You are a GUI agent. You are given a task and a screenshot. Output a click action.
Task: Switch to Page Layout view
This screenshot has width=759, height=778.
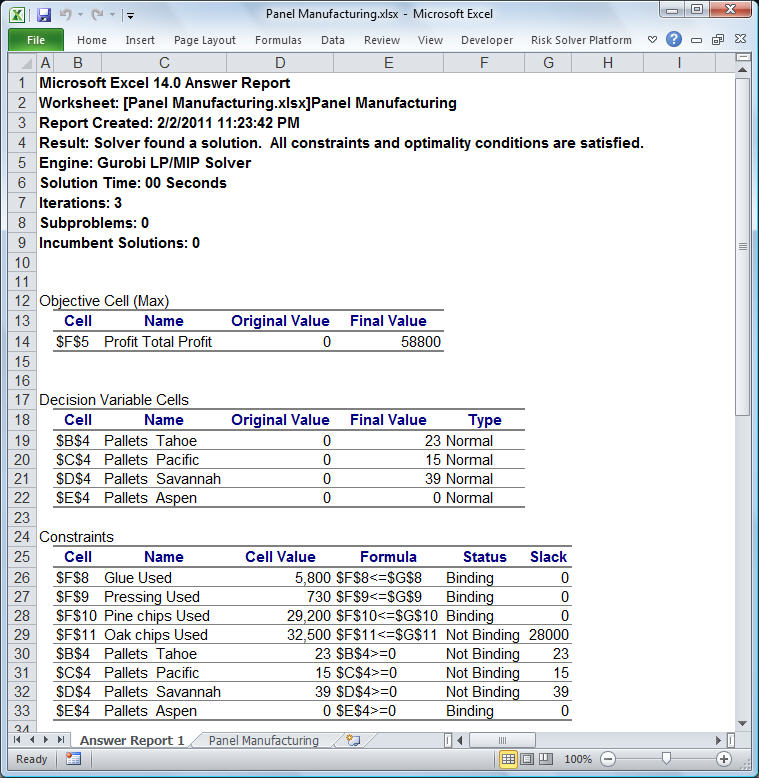[527, 760]
